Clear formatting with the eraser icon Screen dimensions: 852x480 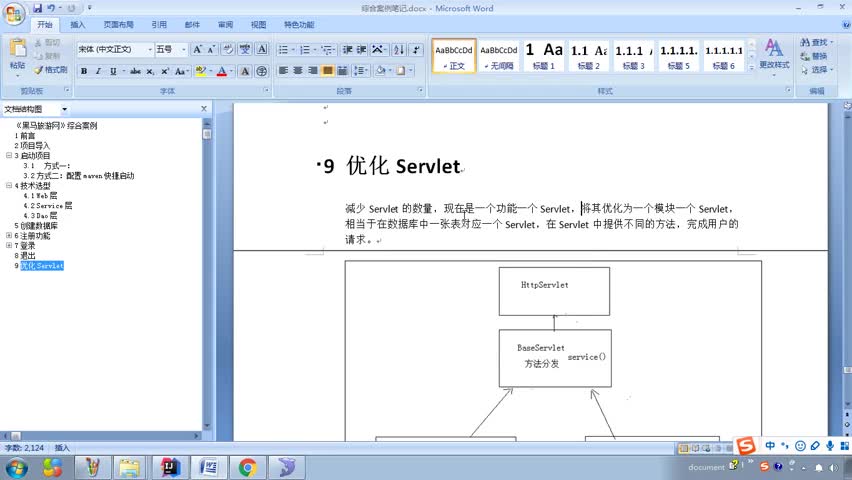tap(228, 49)
